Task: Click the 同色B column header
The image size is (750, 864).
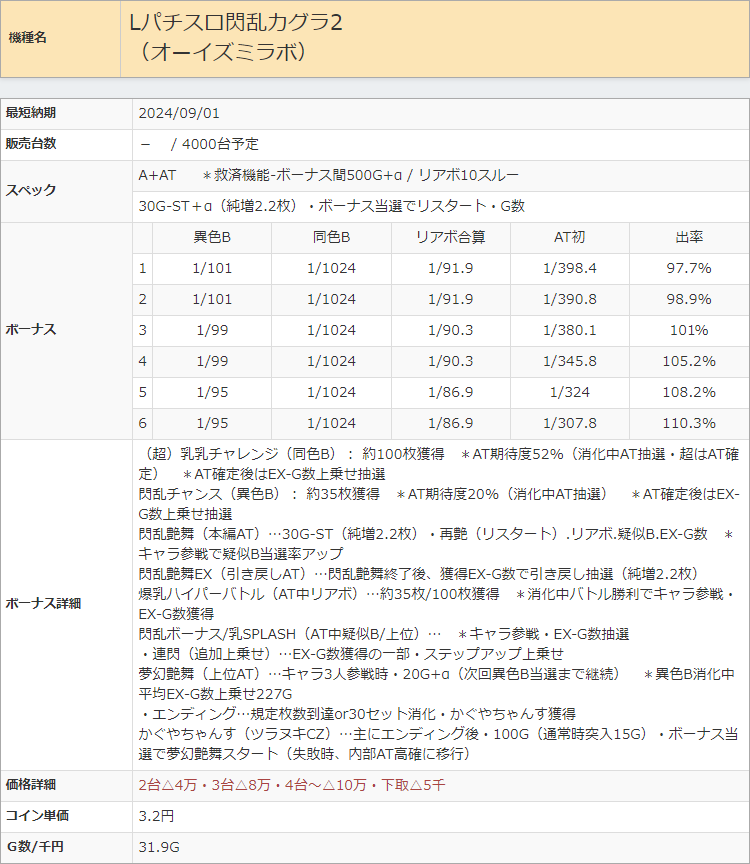Action: click(x=331, y=237)
